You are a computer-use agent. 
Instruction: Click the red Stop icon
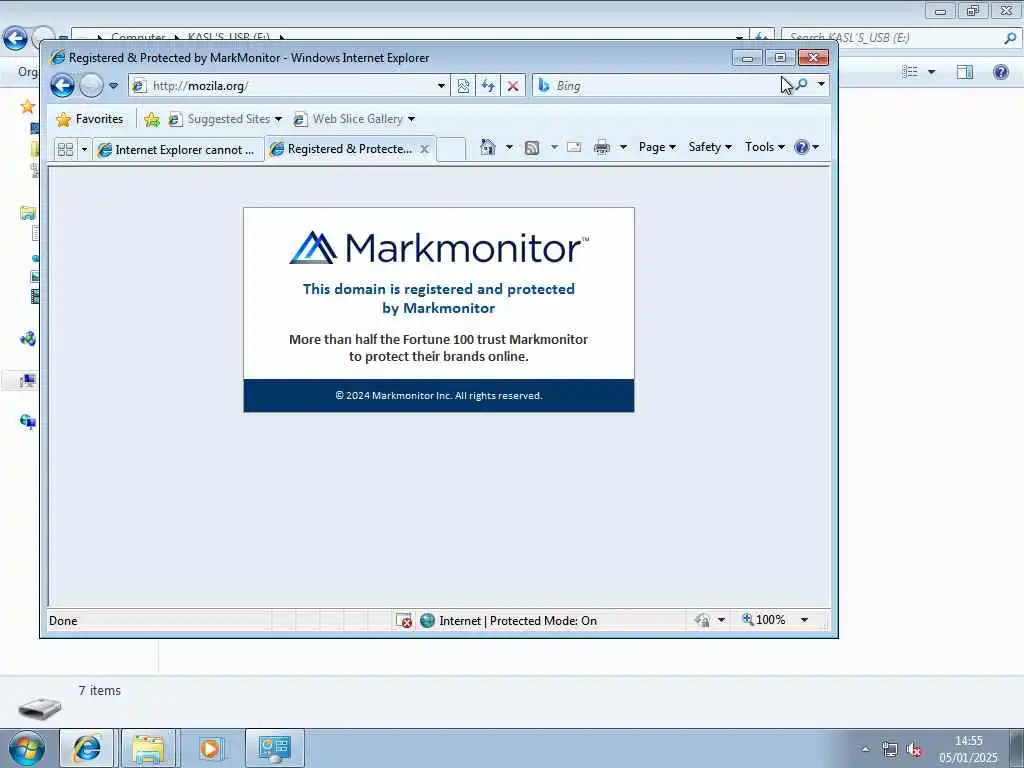pos(513,86)
